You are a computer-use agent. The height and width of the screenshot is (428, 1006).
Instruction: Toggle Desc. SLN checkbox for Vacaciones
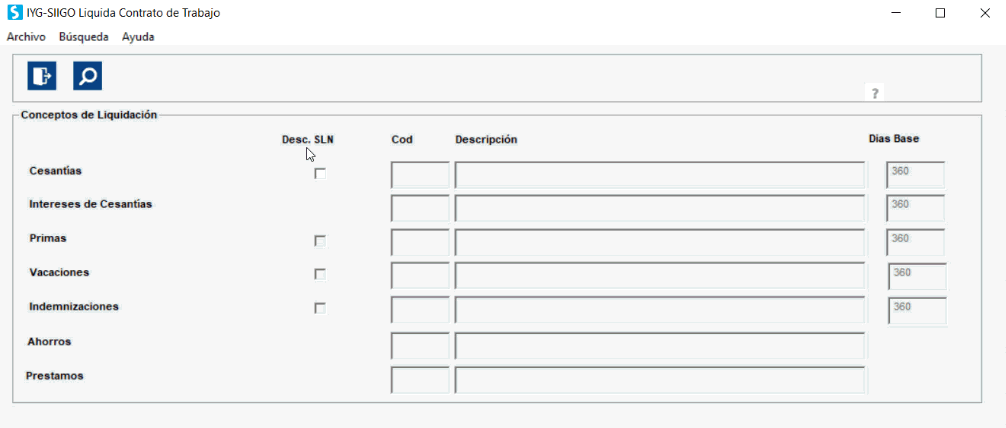point(320,274)
